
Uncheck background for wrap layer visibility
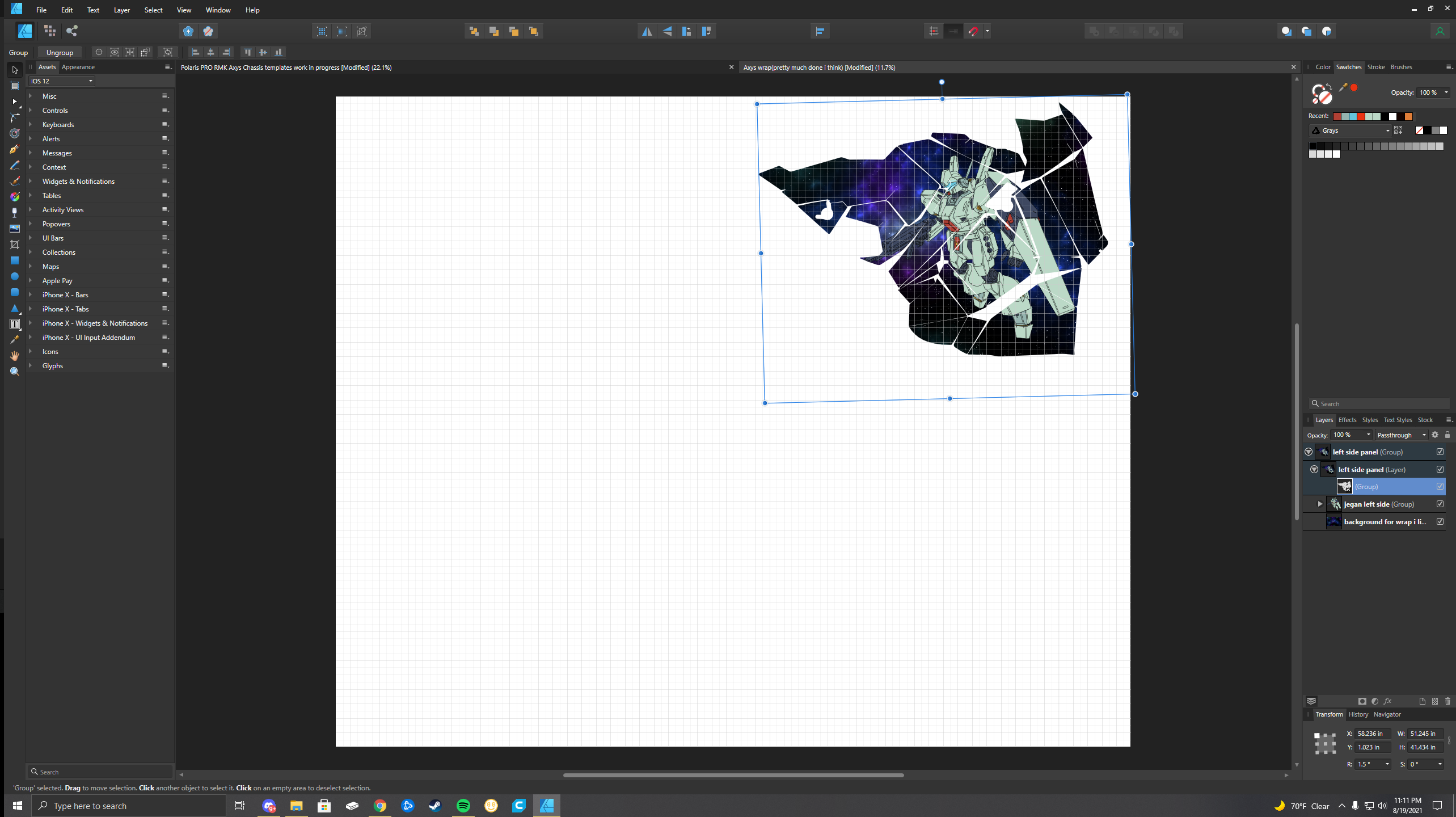coord(1440,521)
